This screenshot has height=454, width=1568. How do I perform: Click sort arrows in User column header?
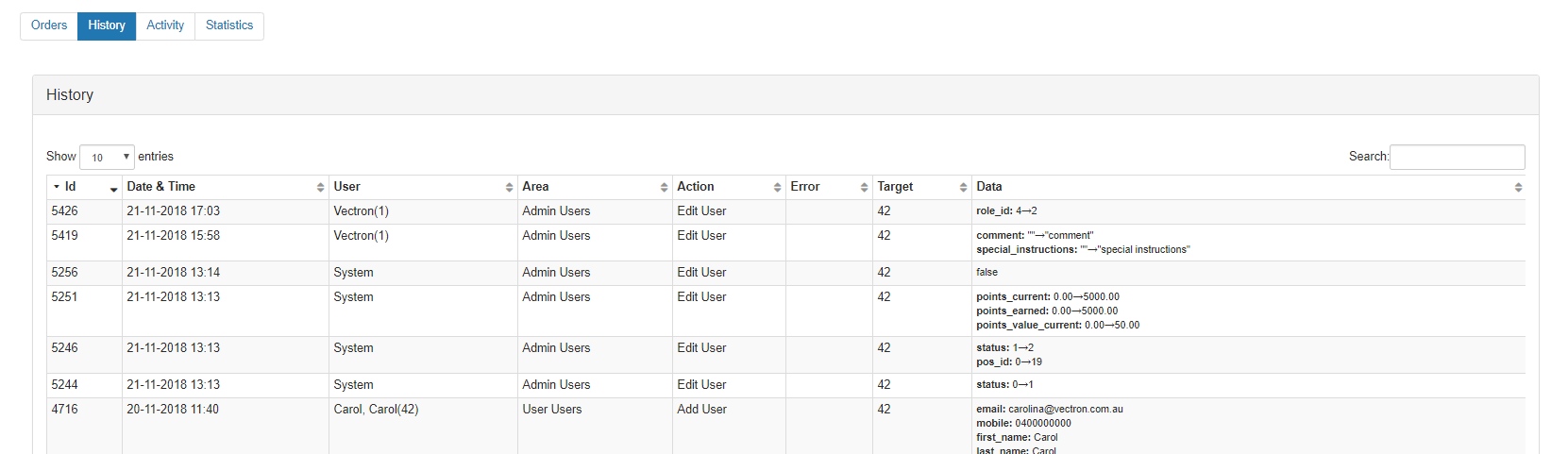click(x=509, y=188)
